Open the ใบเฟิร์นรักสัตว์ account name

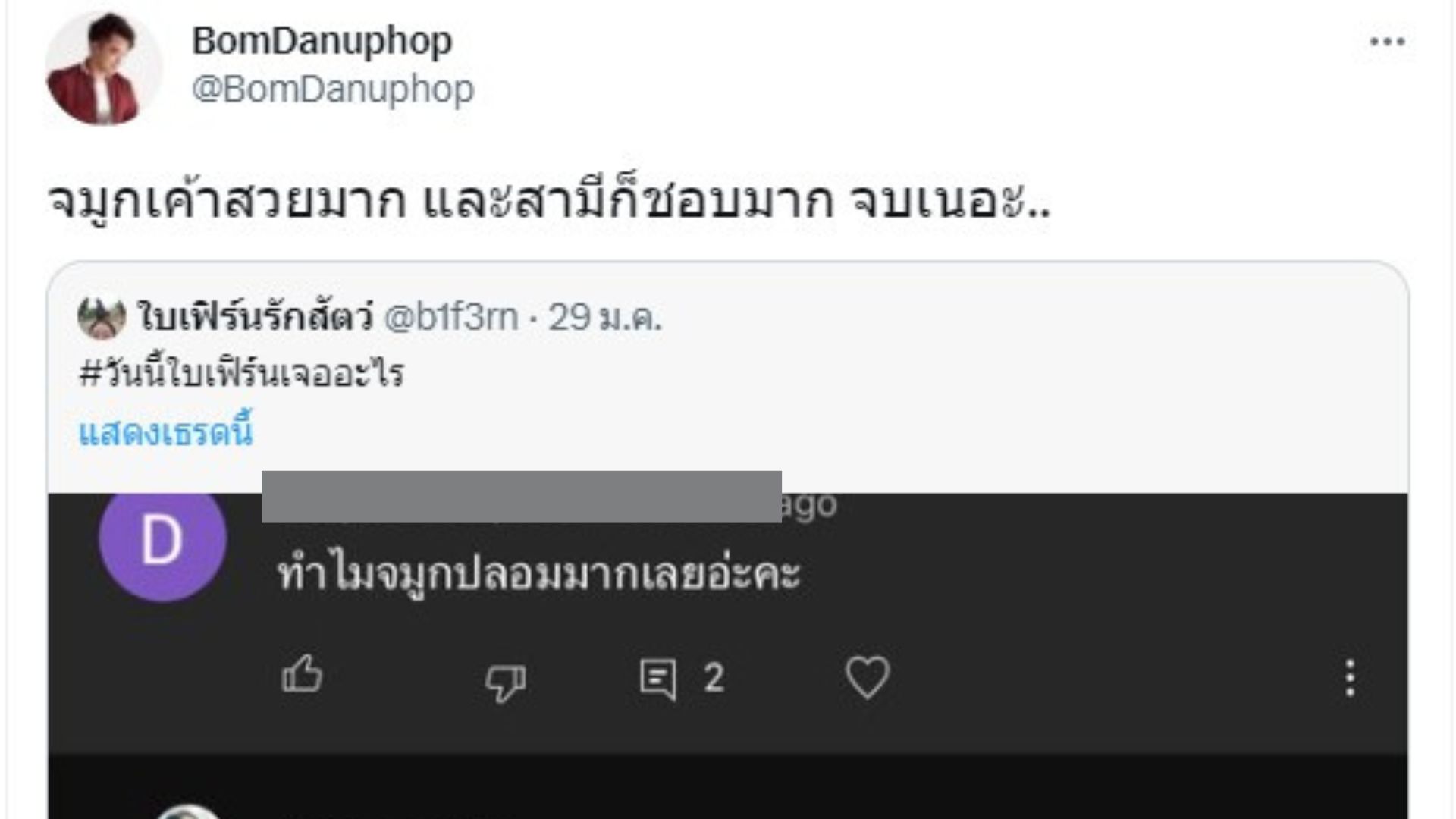click(x=256, y=317)
